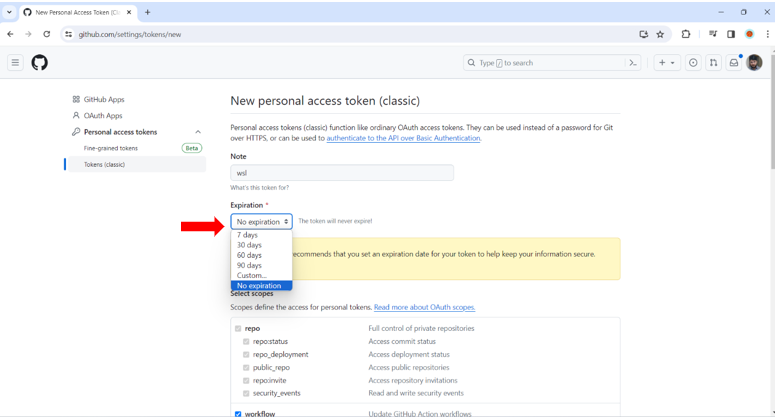Open the Pull requests icon in header
This screenshot has height=417, width=775.
click(x=713, y=63)
